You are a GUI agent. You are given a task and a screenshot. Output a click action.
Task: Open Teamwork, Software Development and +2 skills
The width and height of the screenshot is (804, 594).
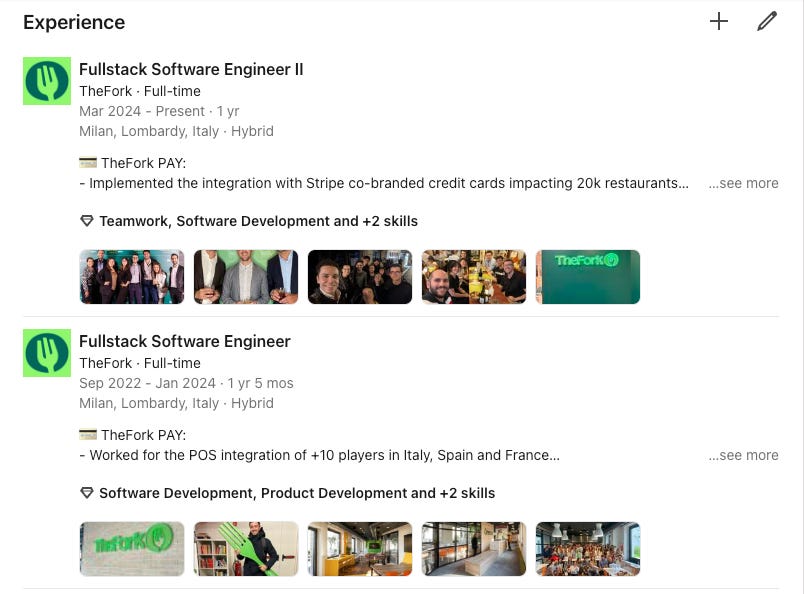pos(258,221)
